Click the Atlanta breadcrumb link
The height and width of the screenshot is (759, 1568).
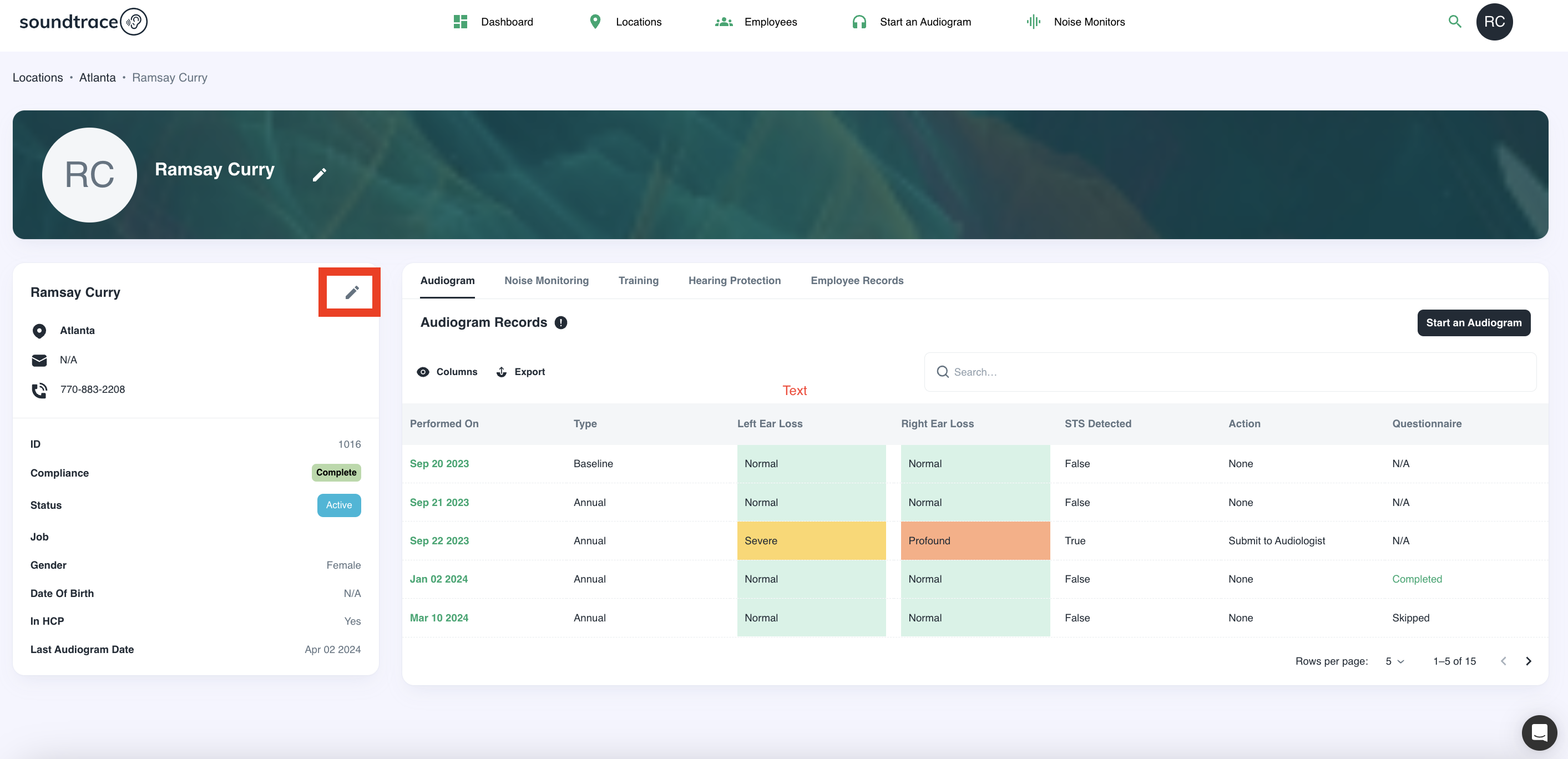point(97,77)
